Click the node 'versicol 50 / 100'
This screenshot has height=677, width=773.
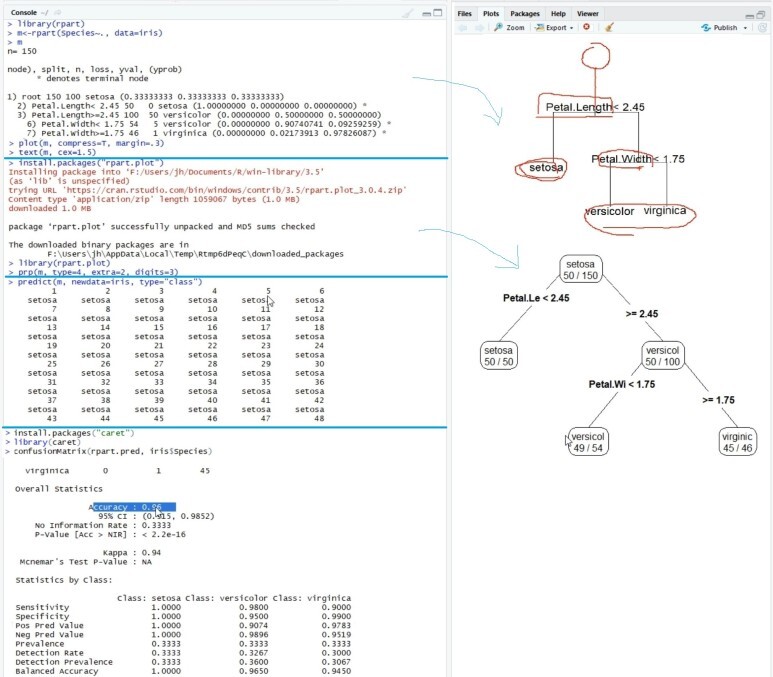[663, 356]
